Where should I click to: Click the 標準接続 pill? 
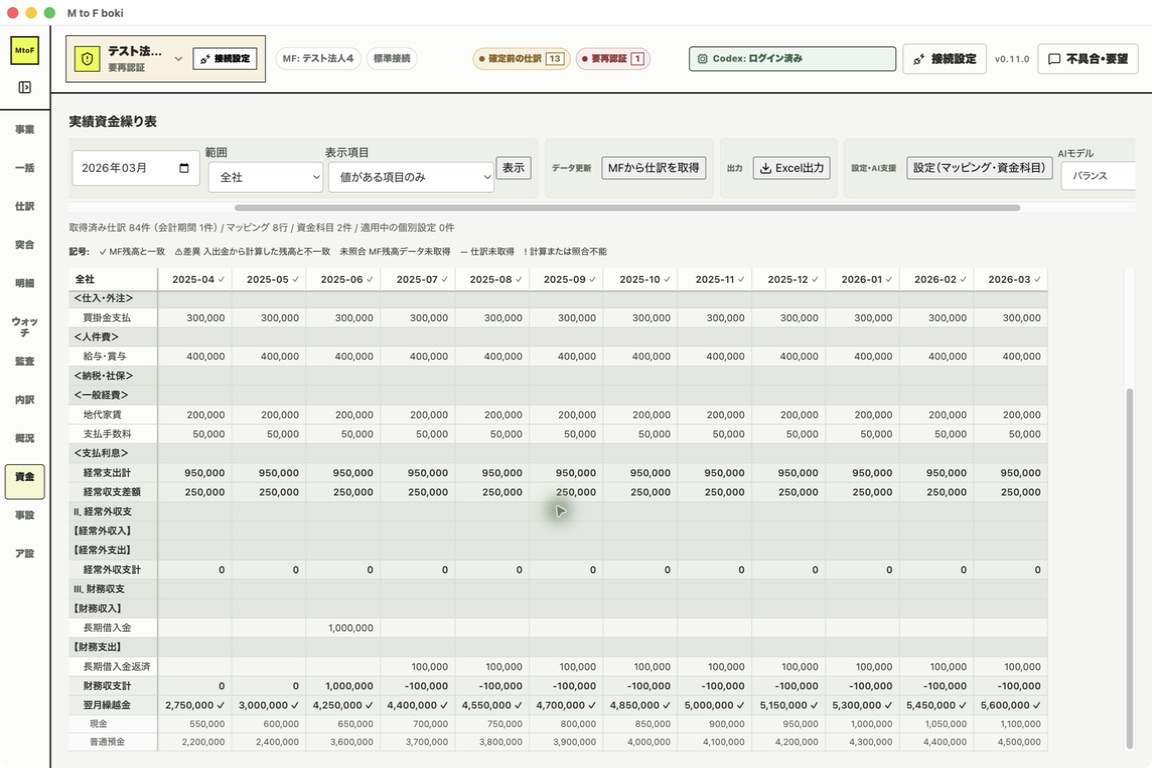tap(392, 58)
